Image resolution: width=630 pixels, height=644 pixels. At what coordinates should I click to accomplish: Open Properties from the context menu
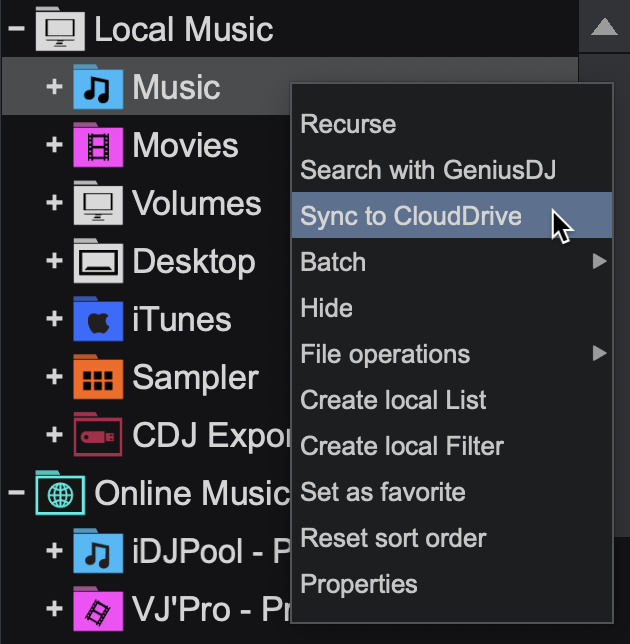[x=359, y=584]
